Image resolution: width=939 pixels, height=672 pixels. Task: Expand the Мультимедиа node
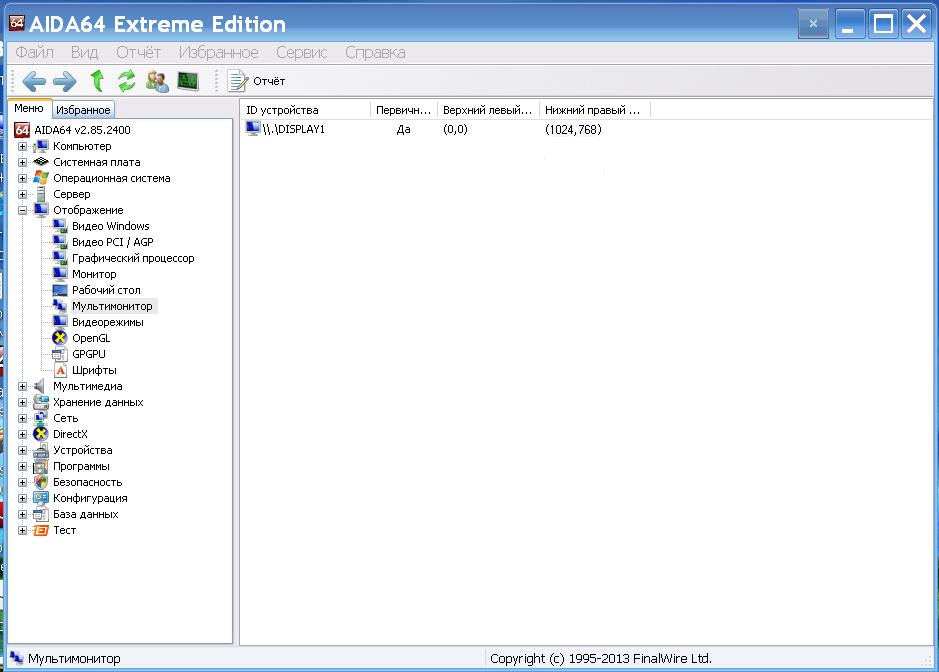point(22,386)
